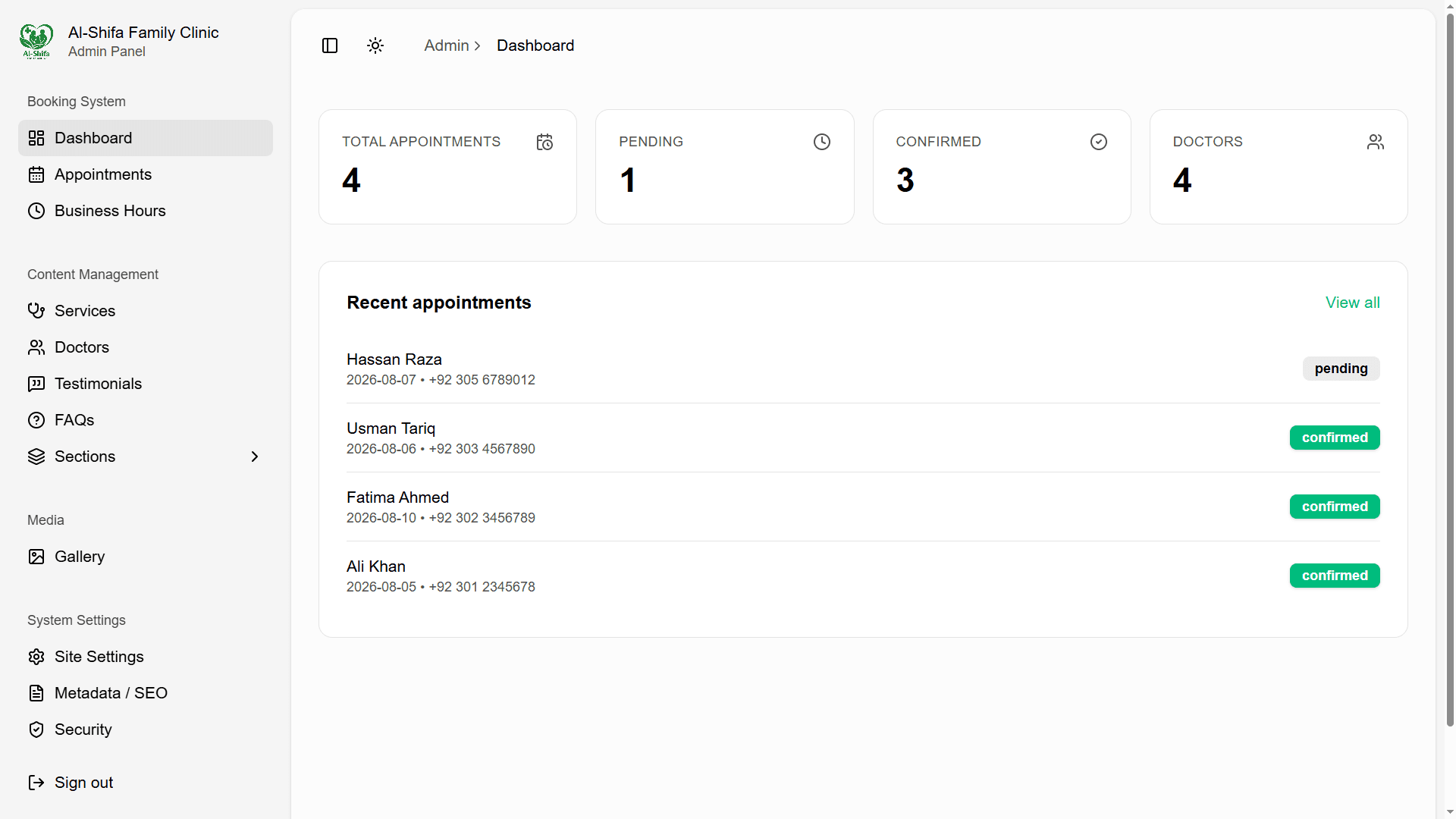Open the Dashboard menu label
This screenshot has height=819, width=1456.
pos(93,138)
